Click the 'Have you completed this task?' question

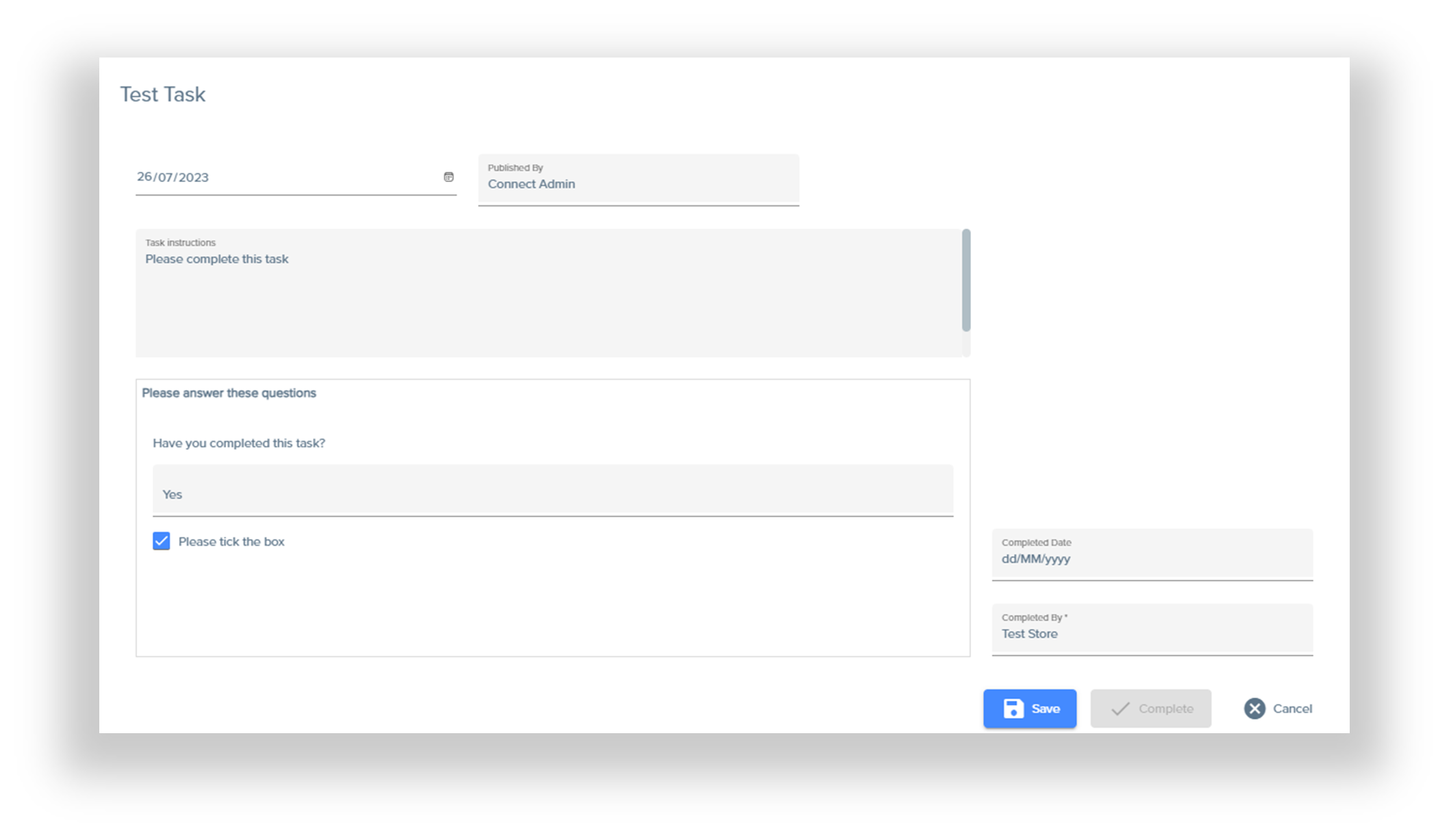(x=239, y=443)
